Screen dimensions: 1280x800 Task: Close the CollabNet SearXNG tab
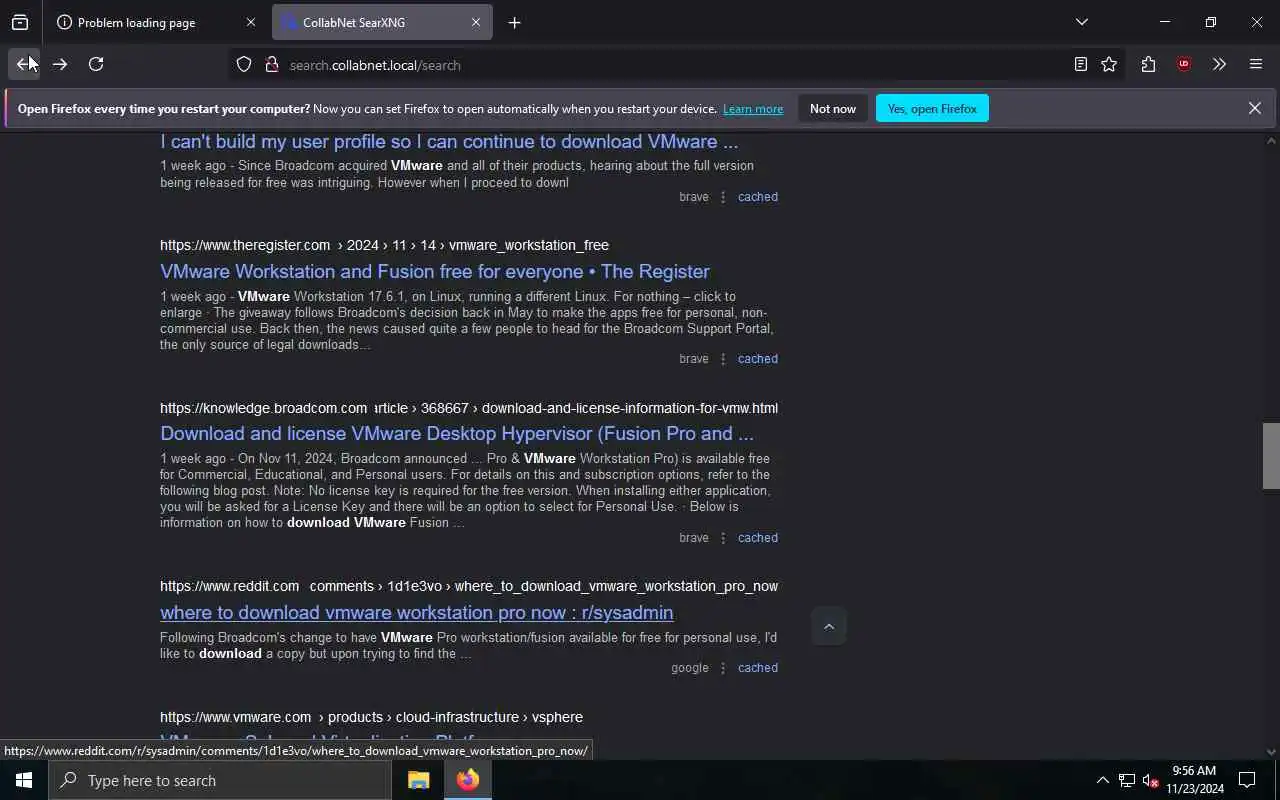point(476,22)
